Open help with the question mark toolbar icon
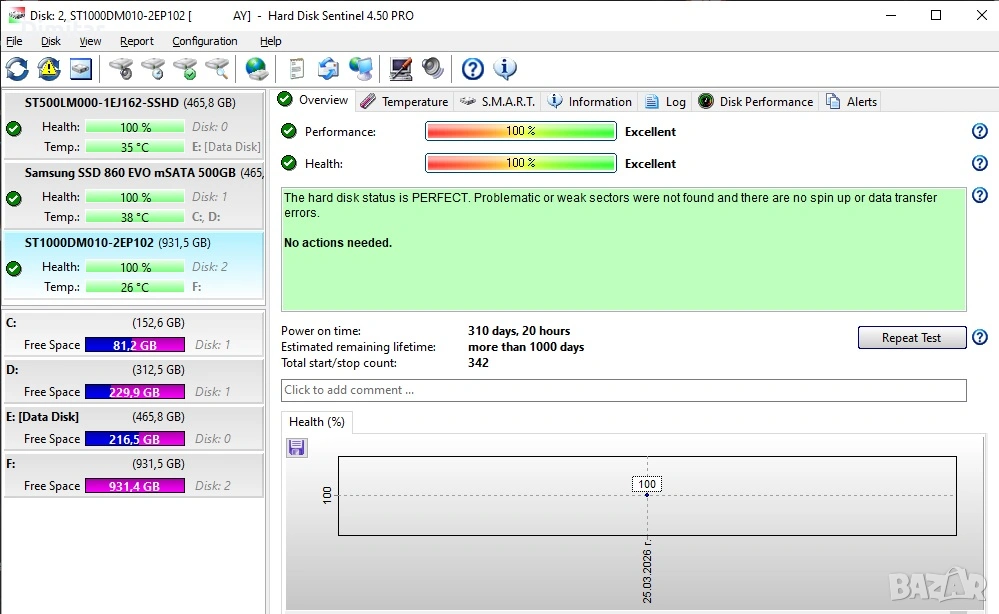Image resolution: width=999 pixels, height=614 pixels. (x=473, y=69)
